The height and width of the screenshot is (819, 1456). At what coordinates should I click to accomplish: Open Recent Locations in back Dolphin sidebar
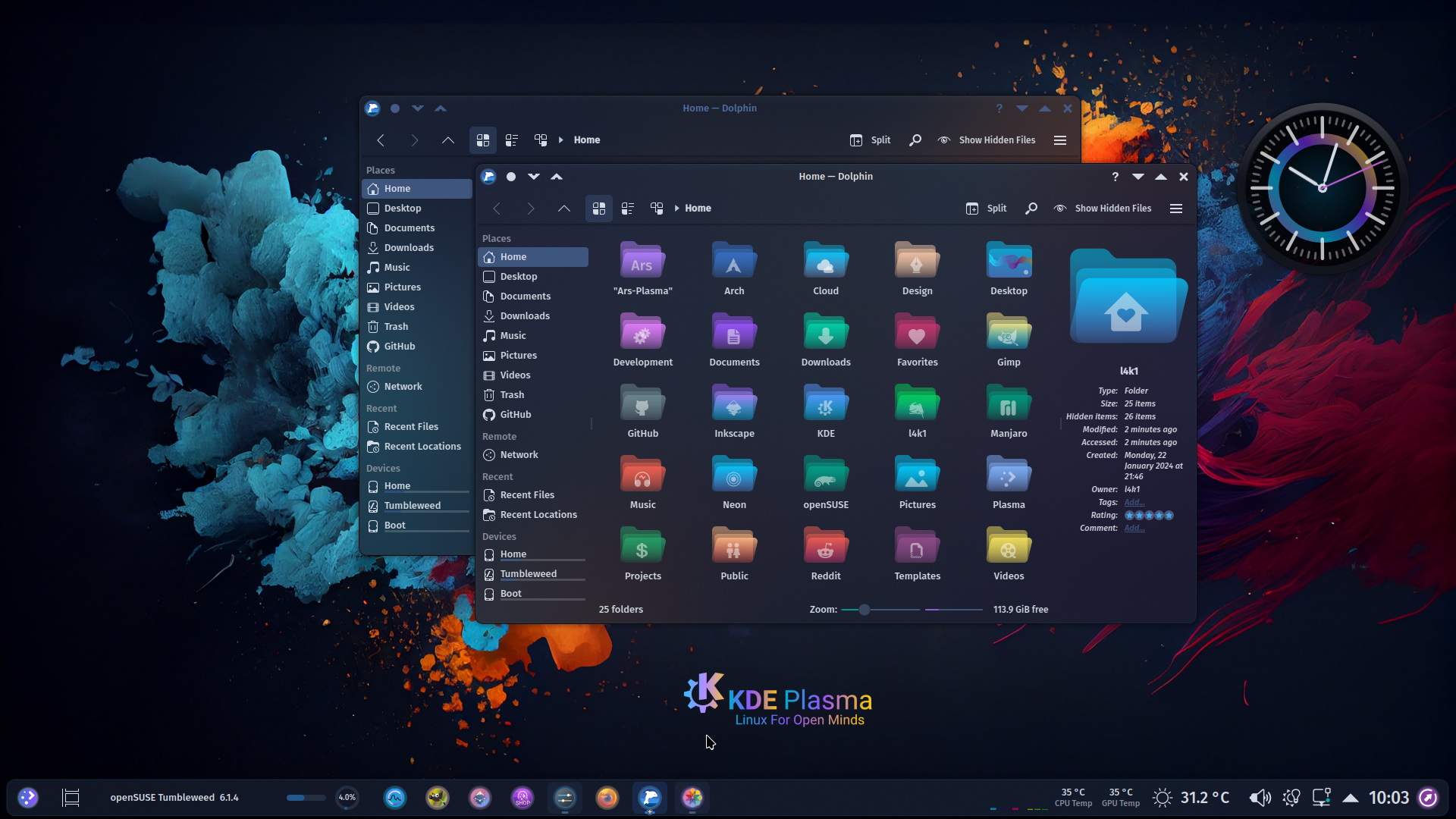pyautogui.click(x=416, y=446)
